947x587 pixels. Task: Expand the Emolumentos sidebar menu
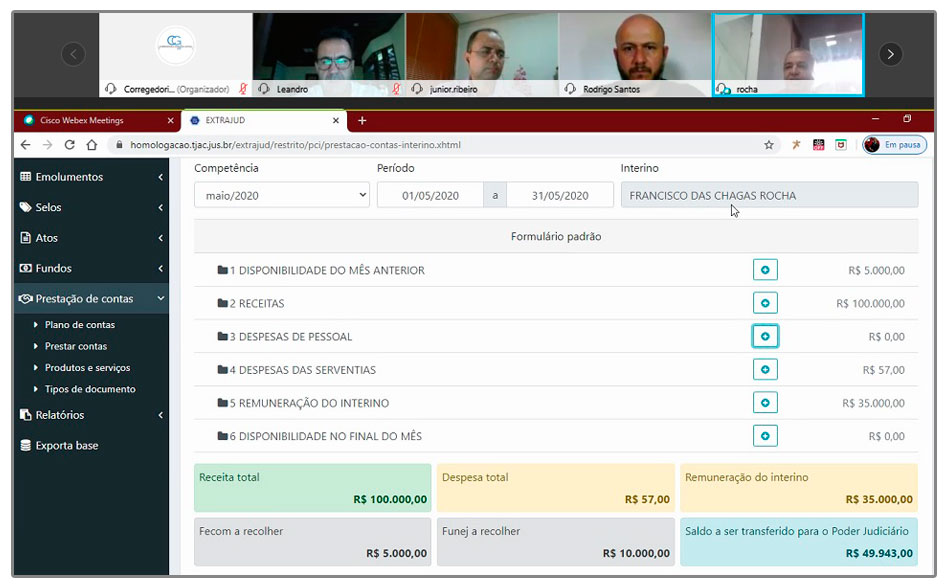91,177
